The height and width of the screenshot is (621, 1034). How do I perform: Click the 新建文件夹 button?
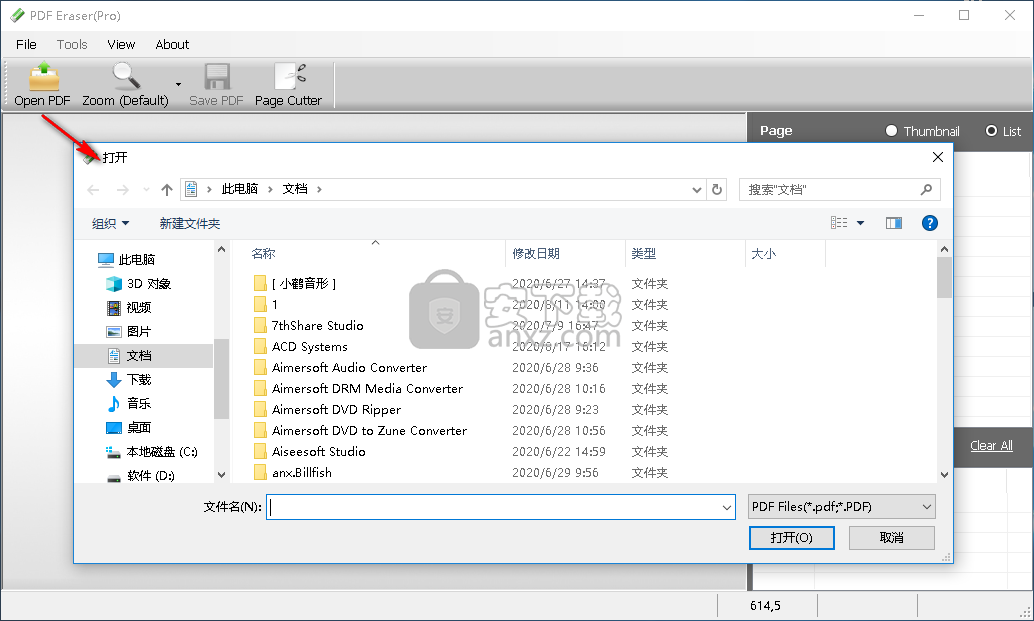(x=190, y=223)
